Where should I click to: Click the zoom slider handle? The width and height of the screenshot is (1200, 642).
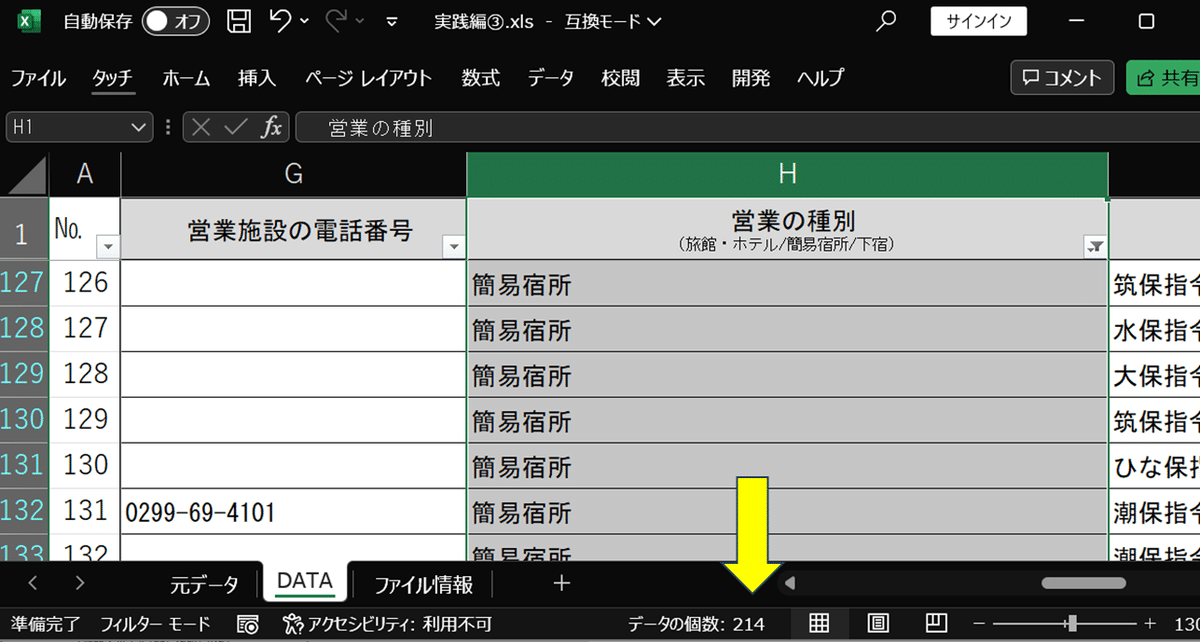point(1072,624)
